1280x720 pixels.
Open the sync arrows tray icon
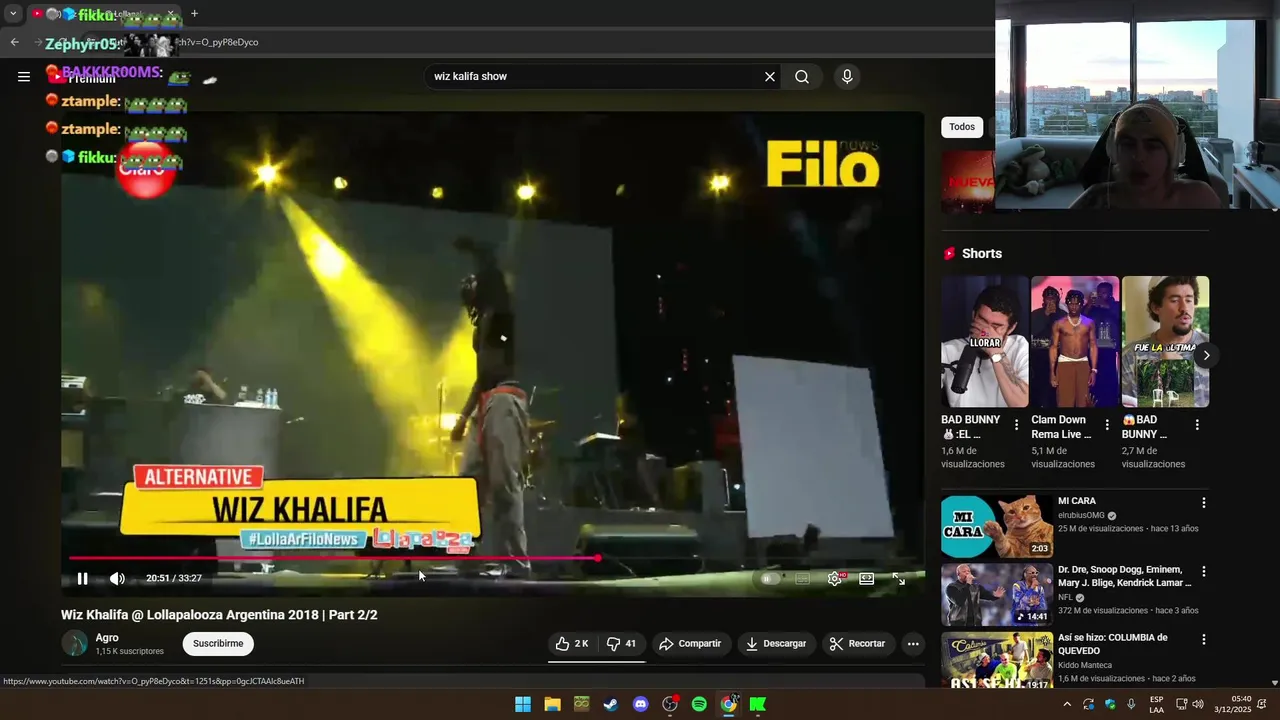1088,704
